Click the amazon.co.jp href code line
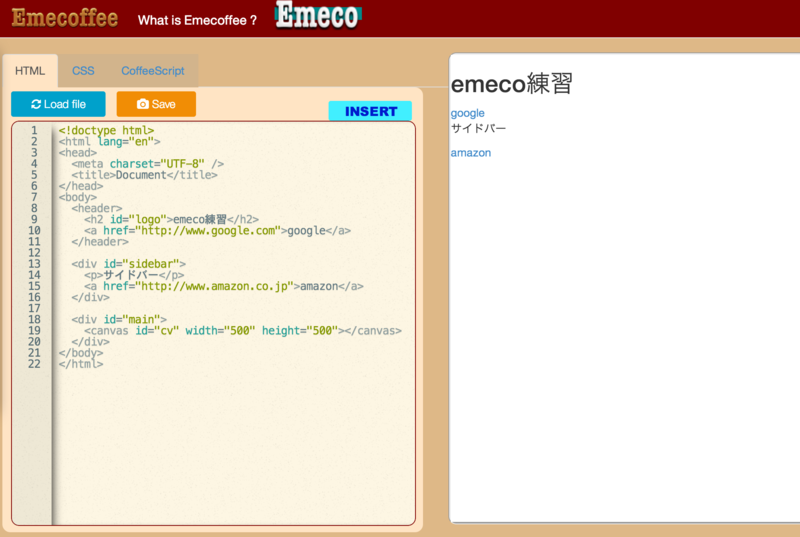Screen dimensions: 800x537 tap(224, 286)
